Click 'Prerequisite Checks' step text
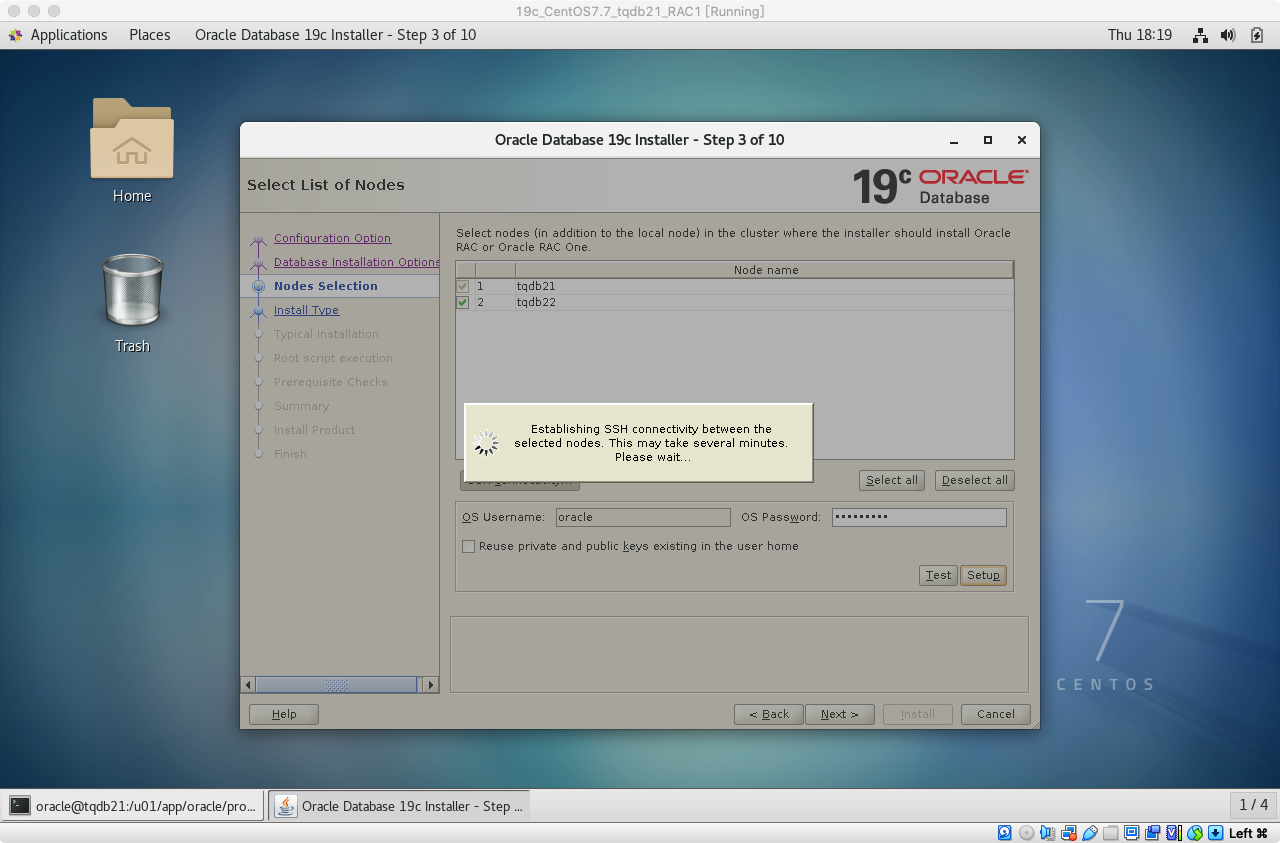The width and height of the screenshot is (1280, 843). [330, 382]
